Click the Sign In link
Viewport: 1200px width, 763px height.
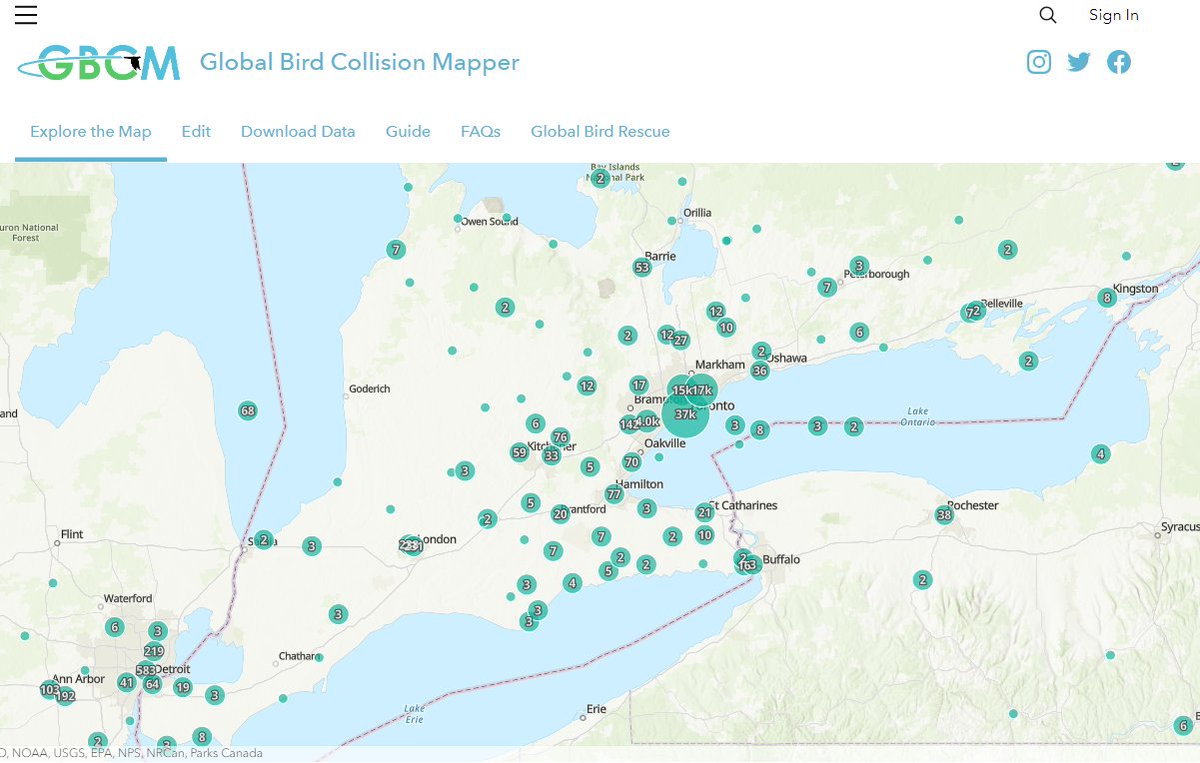(x=1113, y=15)
